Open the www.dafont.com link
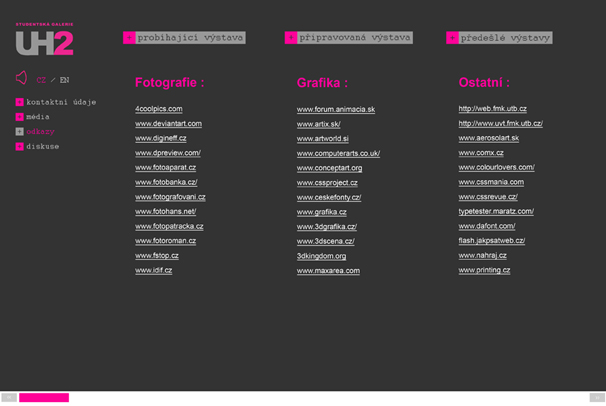This screenshot has height=406, width=606. tap(491, 226)
